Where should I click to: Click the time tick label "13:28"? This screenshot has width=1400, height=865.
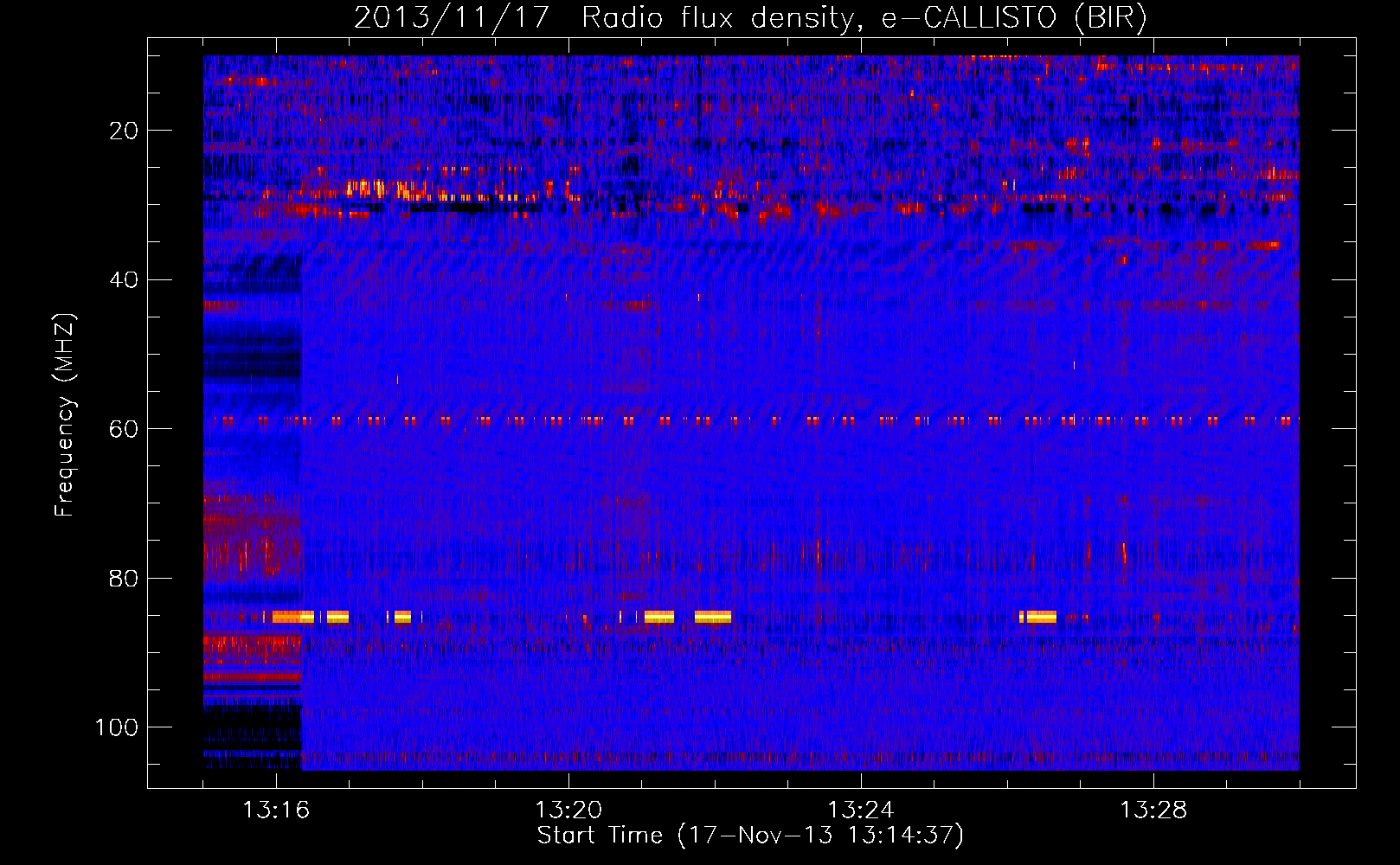pyautogui.click(x=1153, y=811)
